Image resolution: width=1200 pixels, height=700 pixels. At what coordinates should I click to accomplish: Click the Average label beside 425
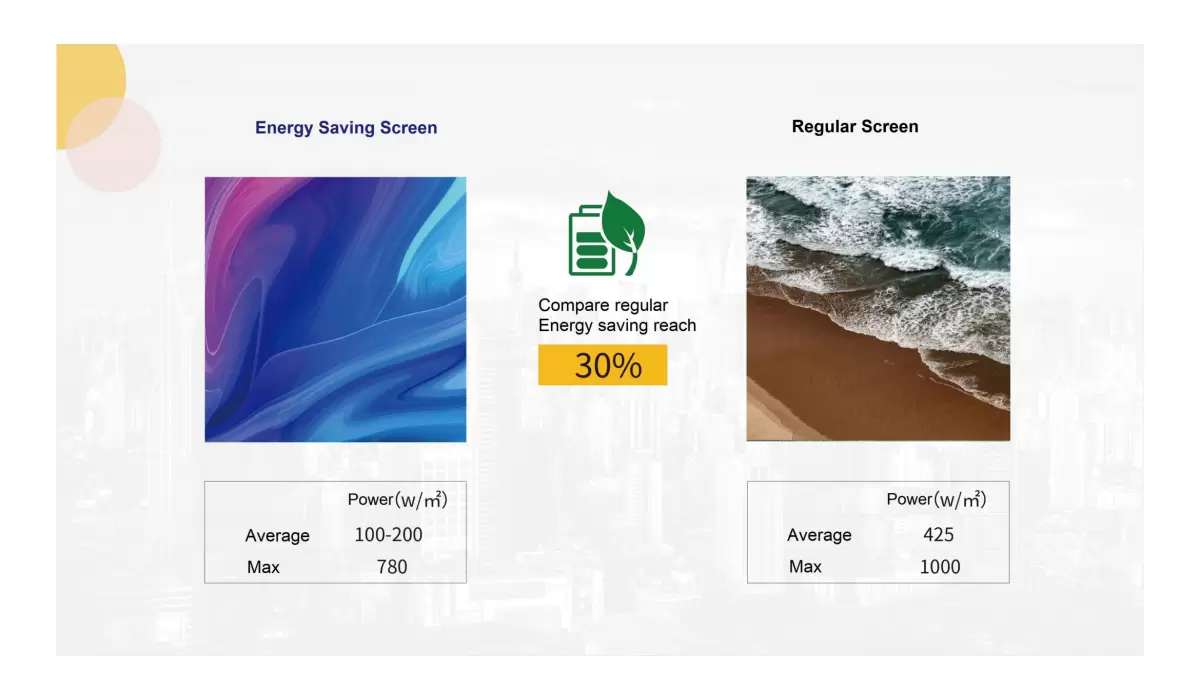pos(819,535)
